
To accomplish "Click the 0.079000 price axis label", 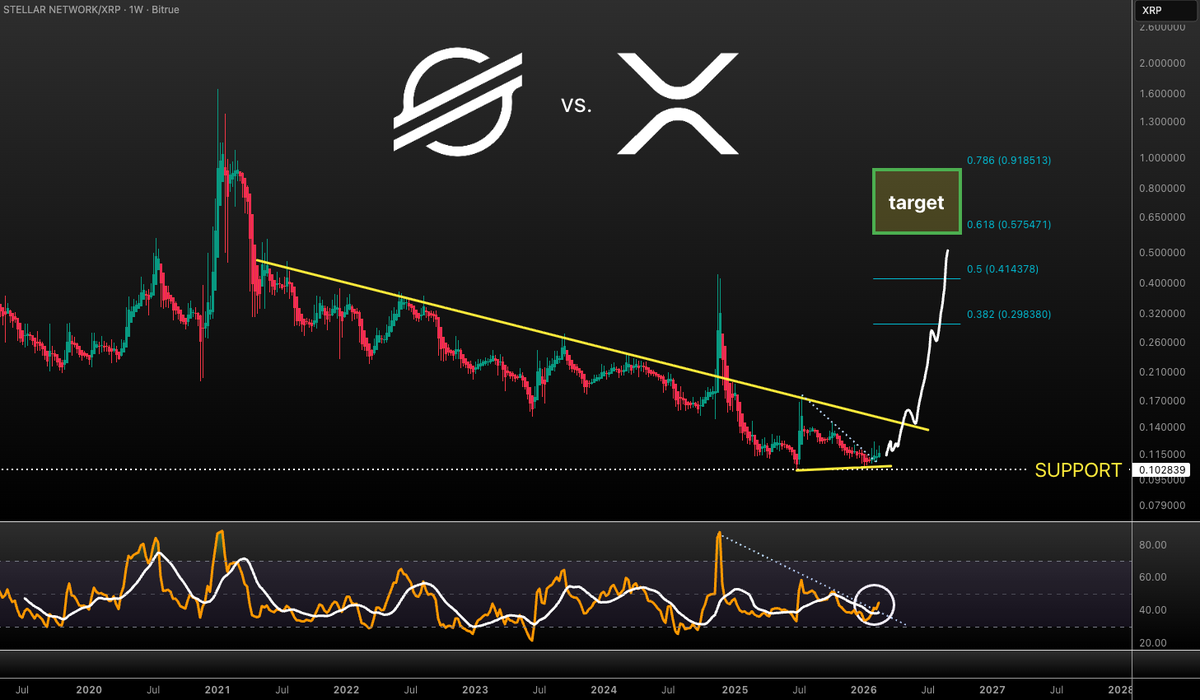I will (1162, 507).
